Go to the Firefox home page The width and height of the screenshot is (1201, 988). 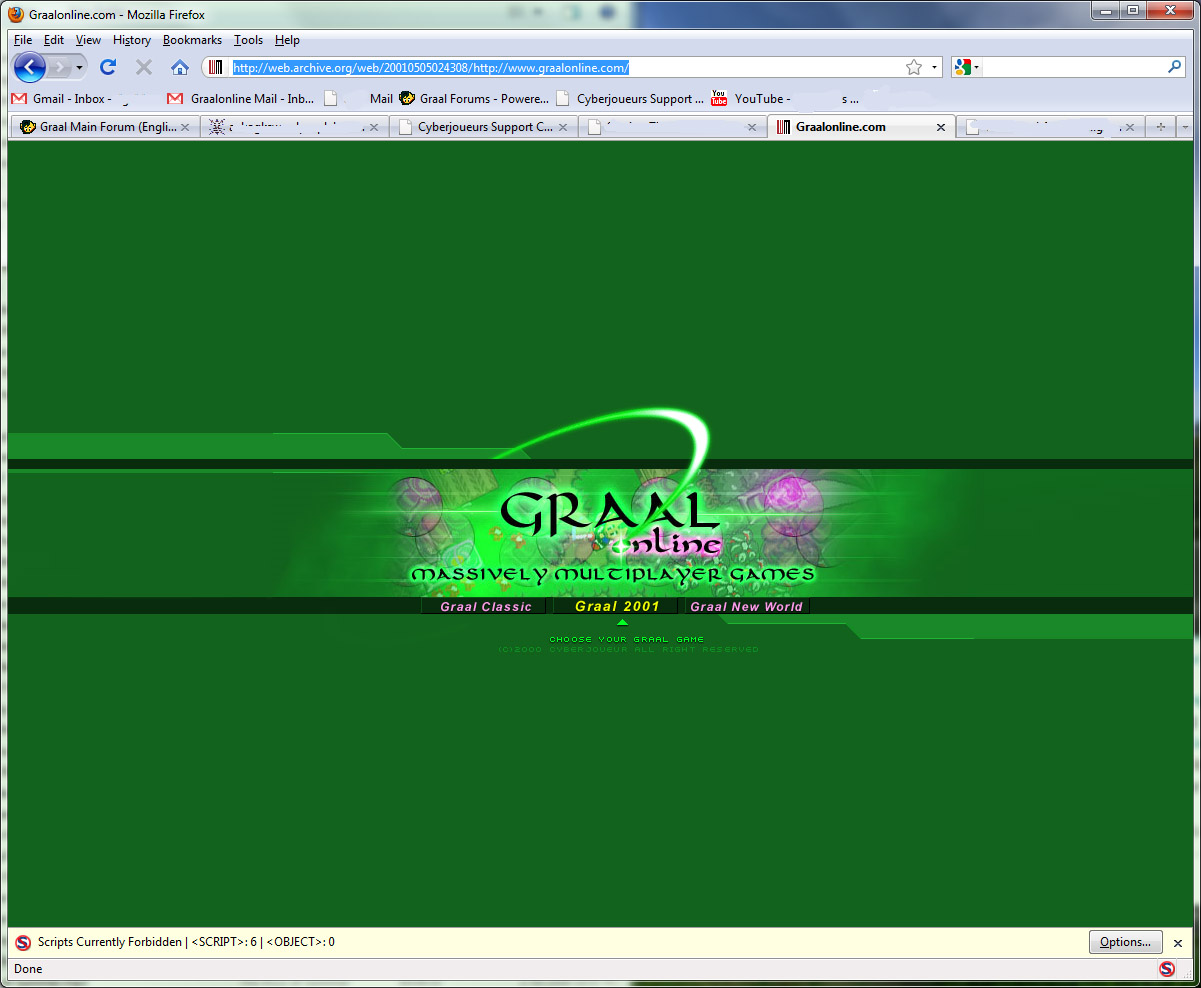[x=180, y=67]
